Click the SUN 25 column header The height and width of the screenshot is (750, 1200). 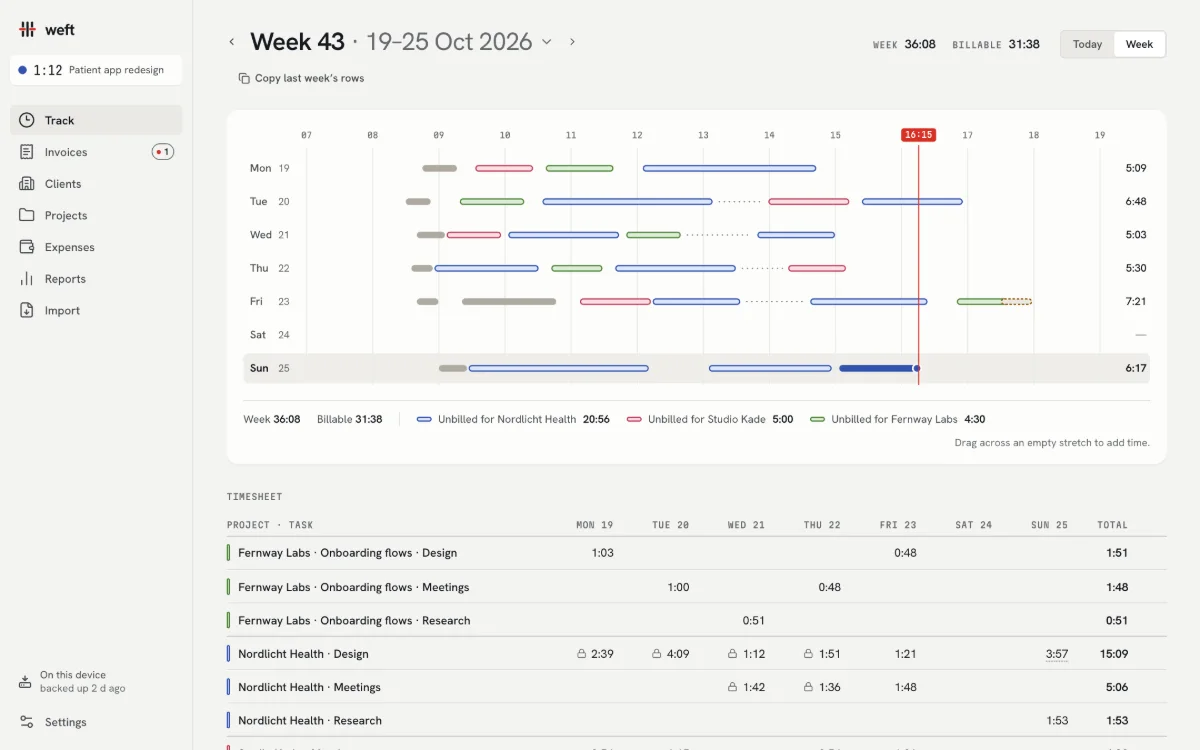point(1049,525)
